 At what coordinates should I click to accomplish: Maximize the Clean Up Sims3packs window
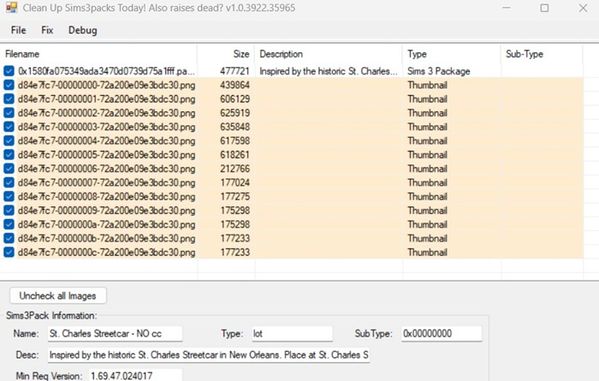(544, 8)
